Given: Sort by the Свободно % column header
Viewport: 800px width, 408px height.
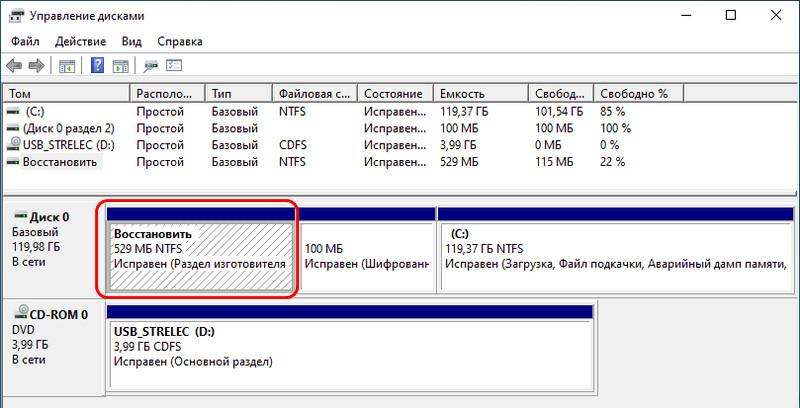Looking at the screenshot, I should (x=639, y=93).
